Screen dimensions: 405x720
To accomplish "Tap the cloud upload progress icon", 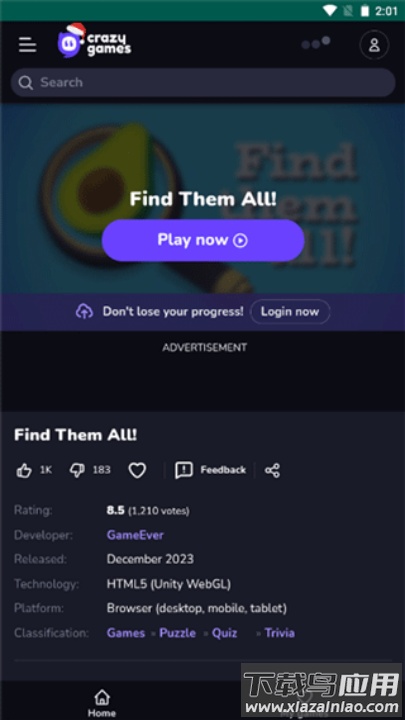I will (x=84, y=312).
